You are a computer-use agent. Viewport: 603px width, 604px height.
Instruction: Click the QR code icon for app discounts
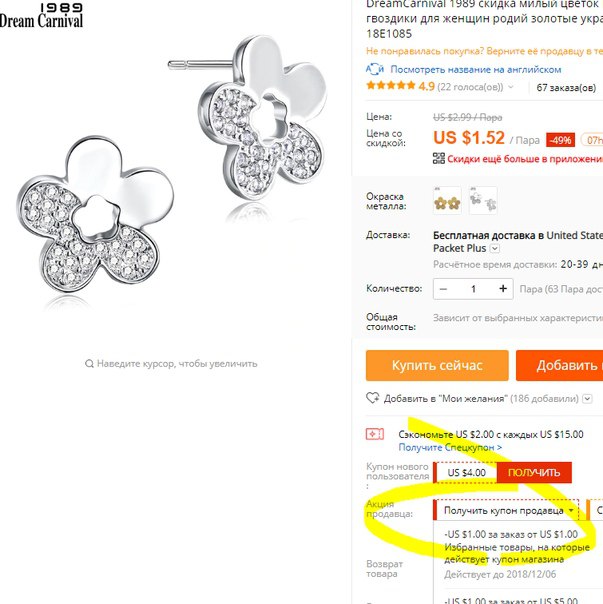tap(438, 158)
